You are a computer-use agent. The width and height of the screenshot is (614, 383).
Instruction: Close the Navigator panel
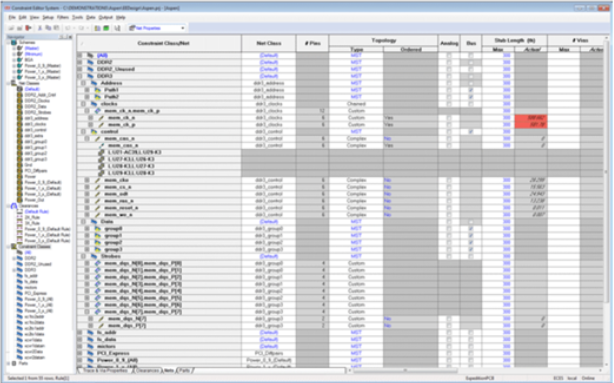point(70,36)
